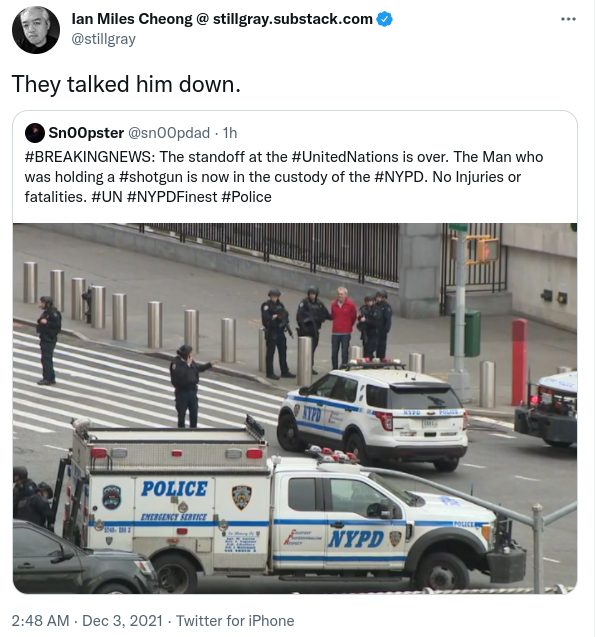The height and width of the screenshot is (637, 596).
Task: Open Ian Miles Cheong's profile avatar
Action: 36,30
